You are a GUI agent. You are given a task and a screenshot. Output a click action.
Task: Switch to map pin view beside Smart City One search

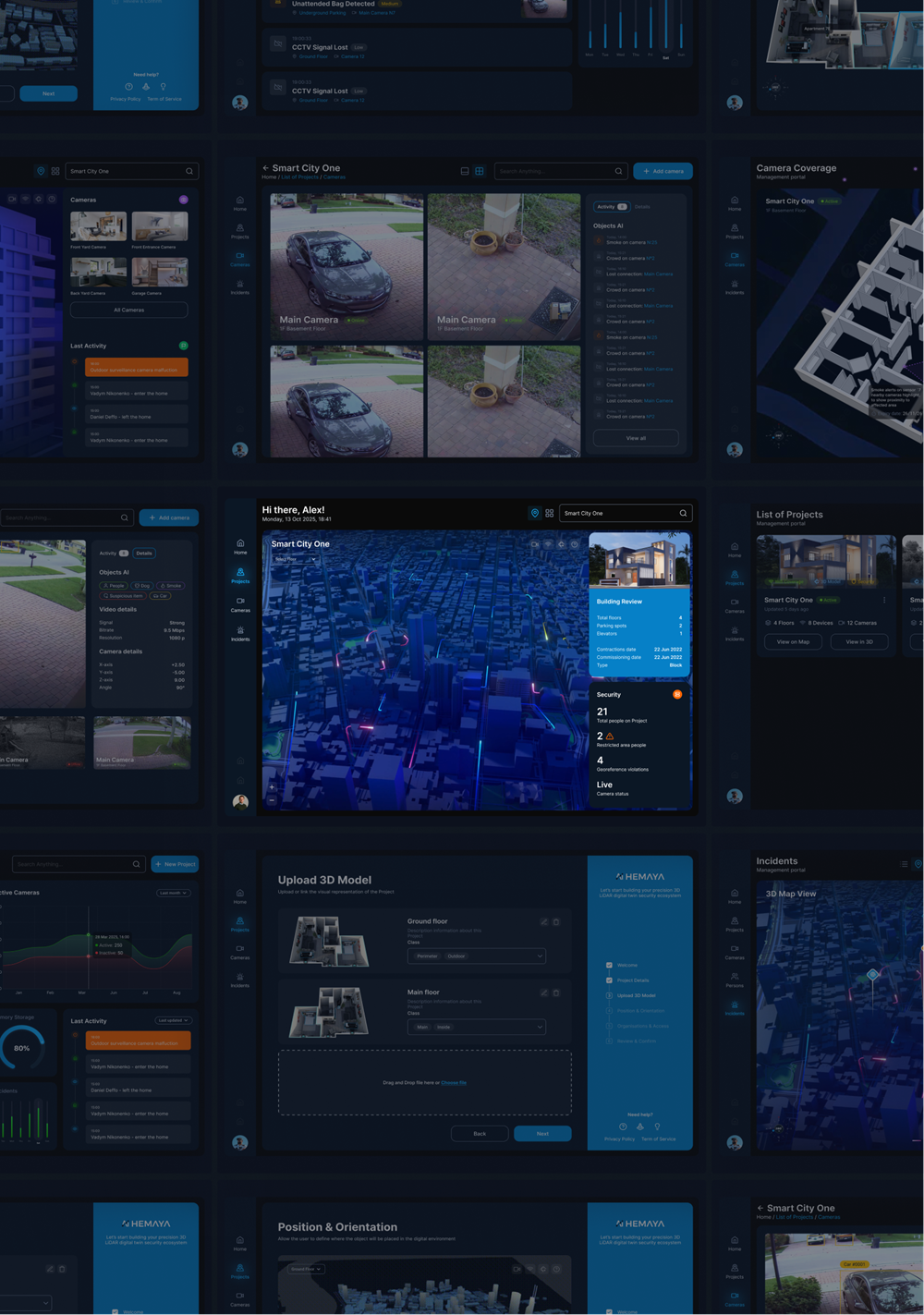click(x=534, y=513)
